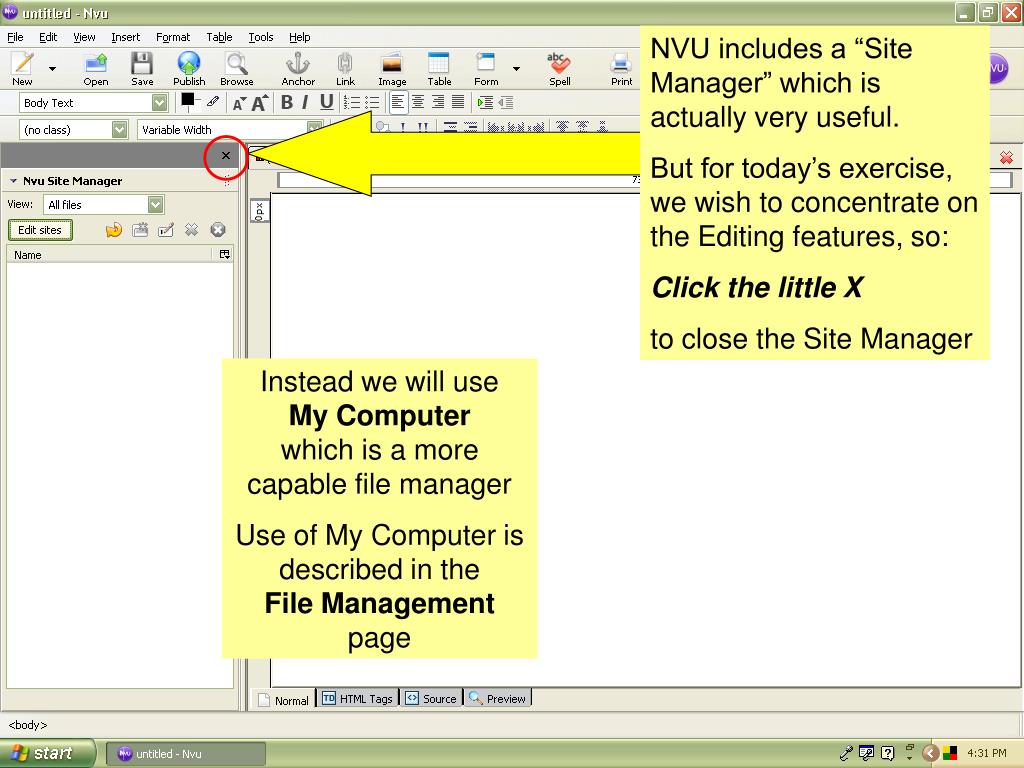1024x768 pixels.
Task: Open the column picker beside Name
Action: (x=225, y=255)
